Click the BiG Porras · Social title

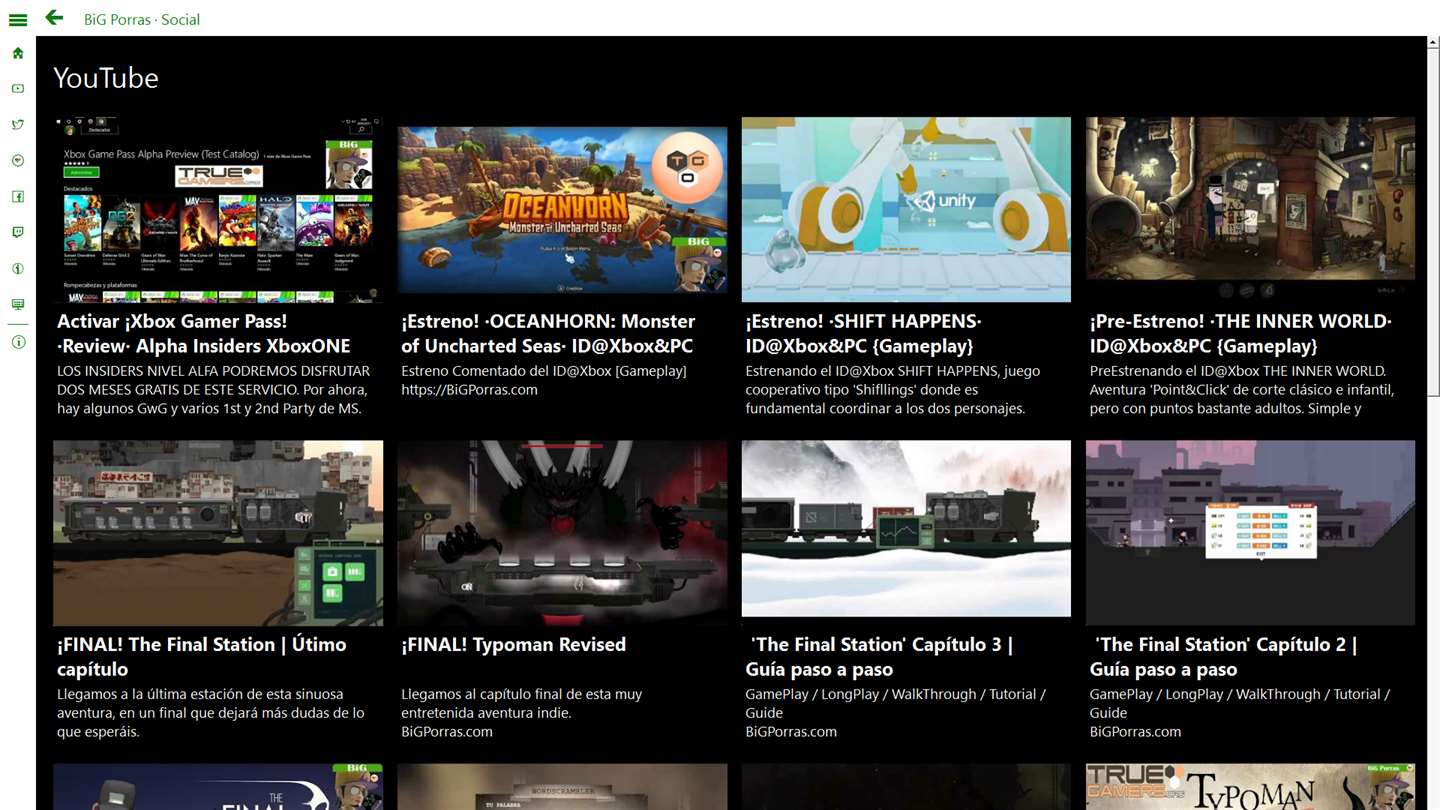pos(142,19)
